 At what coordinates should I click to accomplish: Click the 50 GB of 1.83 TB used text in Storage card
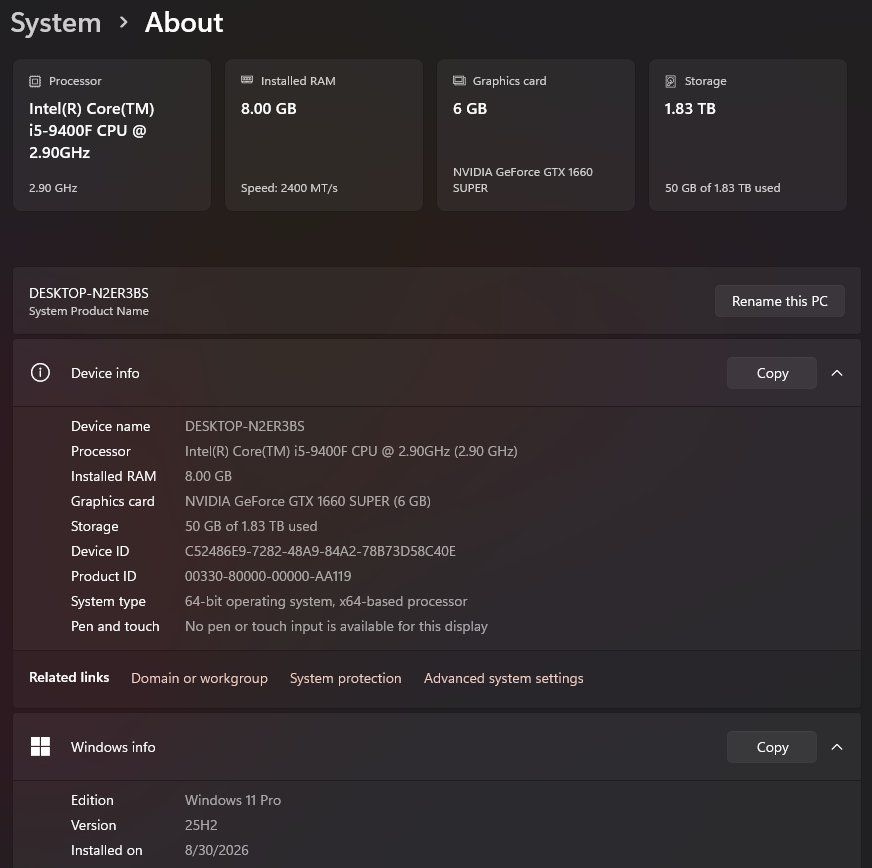722,188
